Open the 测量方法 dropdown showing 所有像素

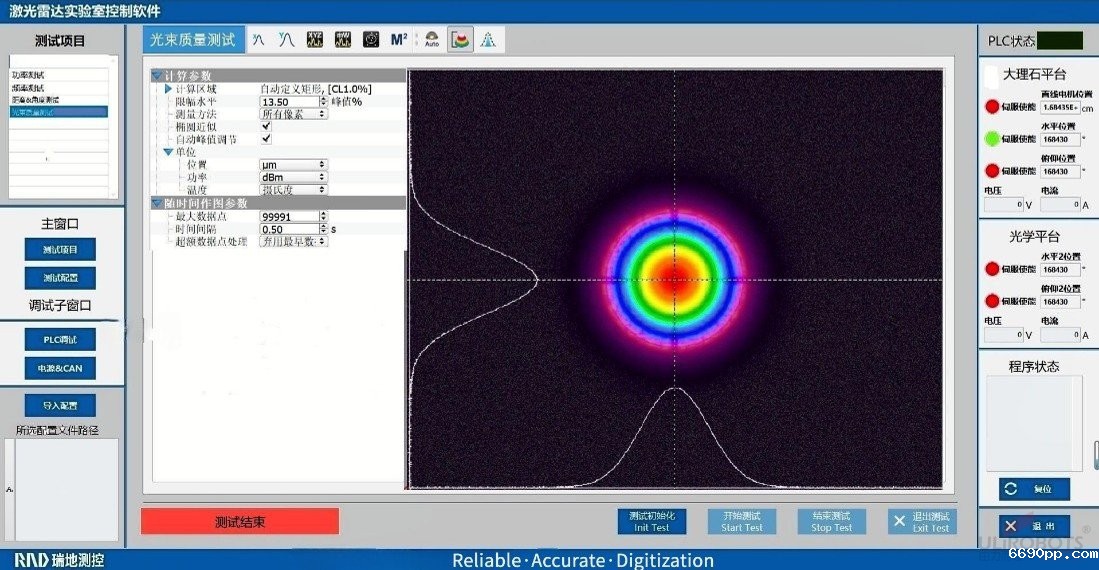click(x=293, y=114)
